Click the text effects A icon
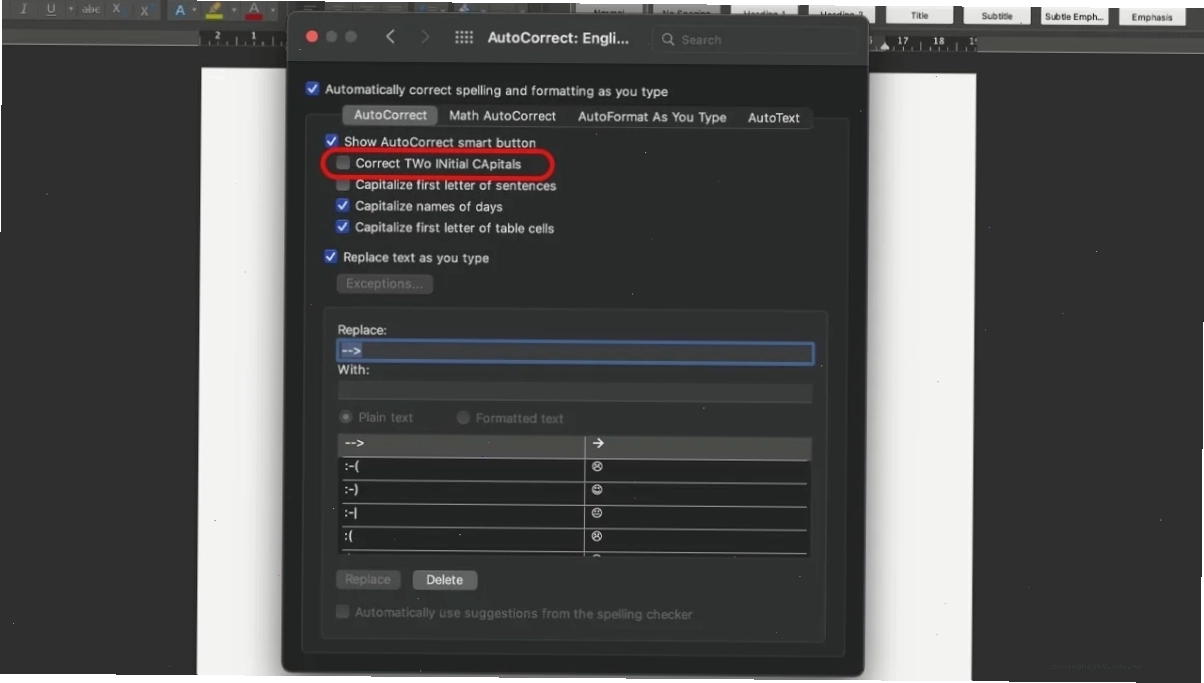The image size is (1204, 683). pos(180,10)
